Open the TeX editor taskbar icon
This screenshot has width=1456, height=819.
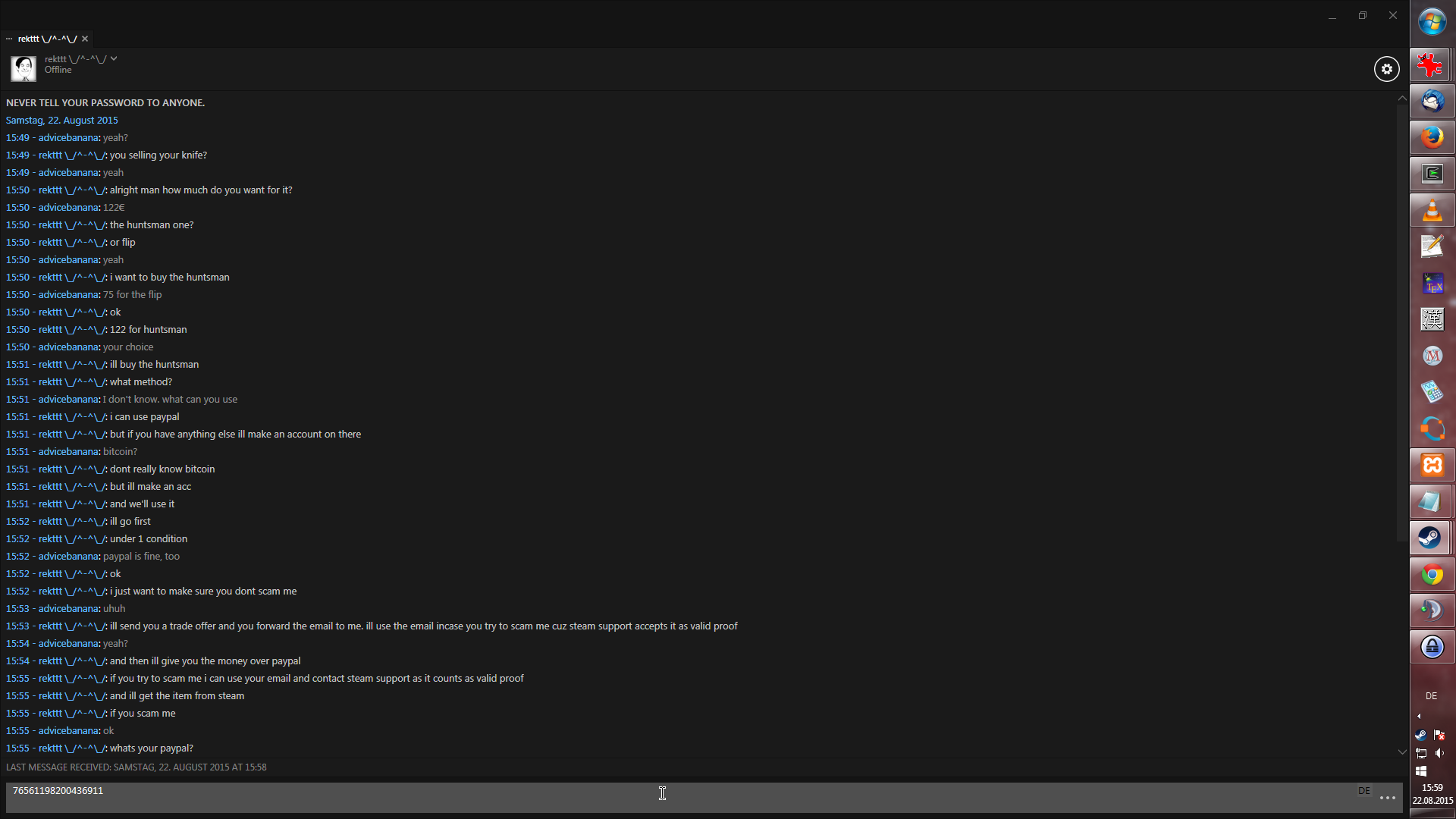[x=1431, y=284]
